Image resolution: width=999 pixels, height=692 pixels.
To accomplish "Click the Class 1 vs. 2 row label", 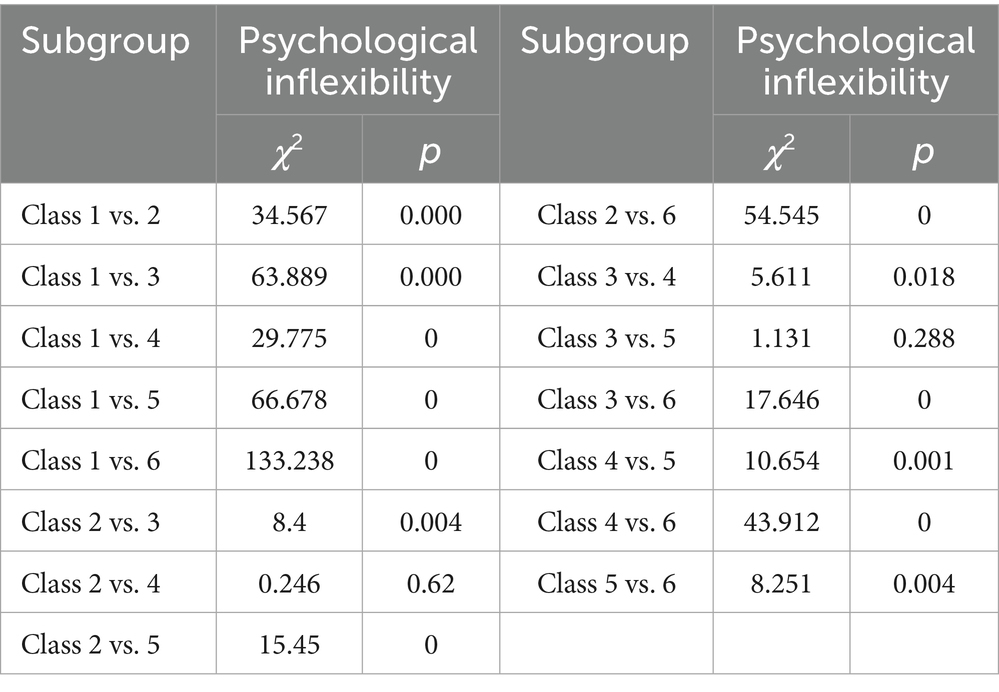I will point(91,215).
